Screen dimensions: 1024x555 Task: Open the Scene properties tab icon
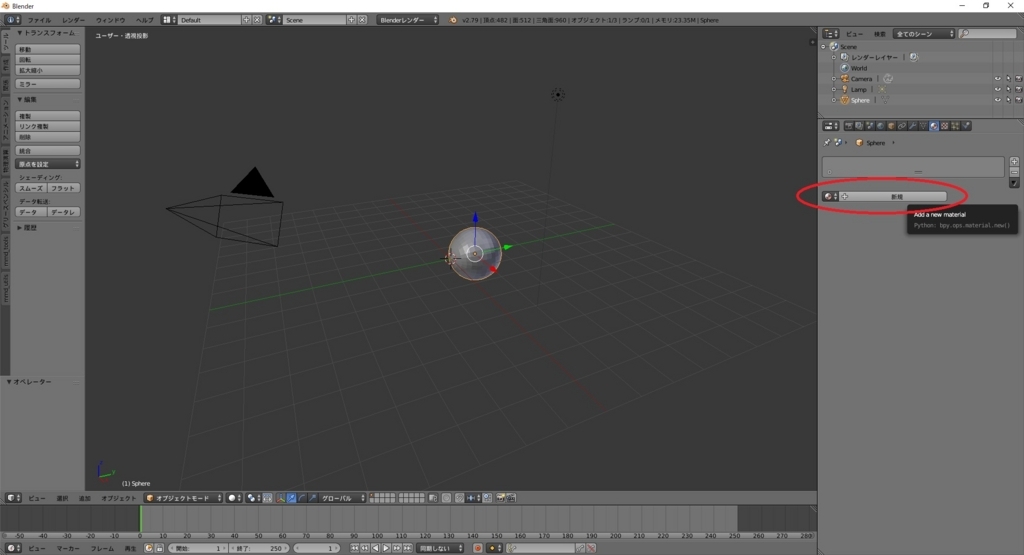pyautogui.click(x=870, y=126)
